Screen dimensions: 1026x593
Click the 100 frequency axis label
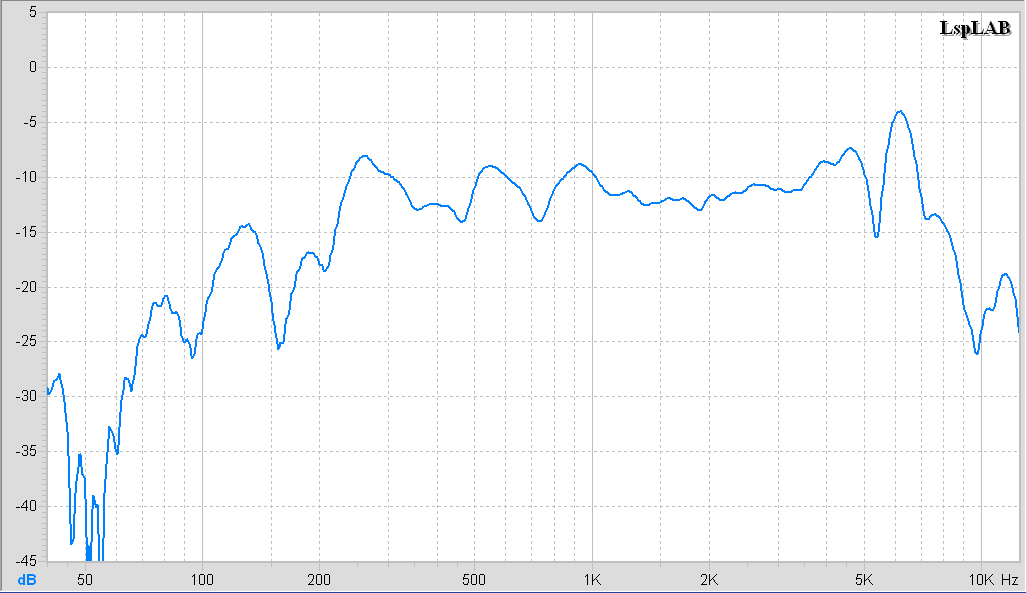202,580
